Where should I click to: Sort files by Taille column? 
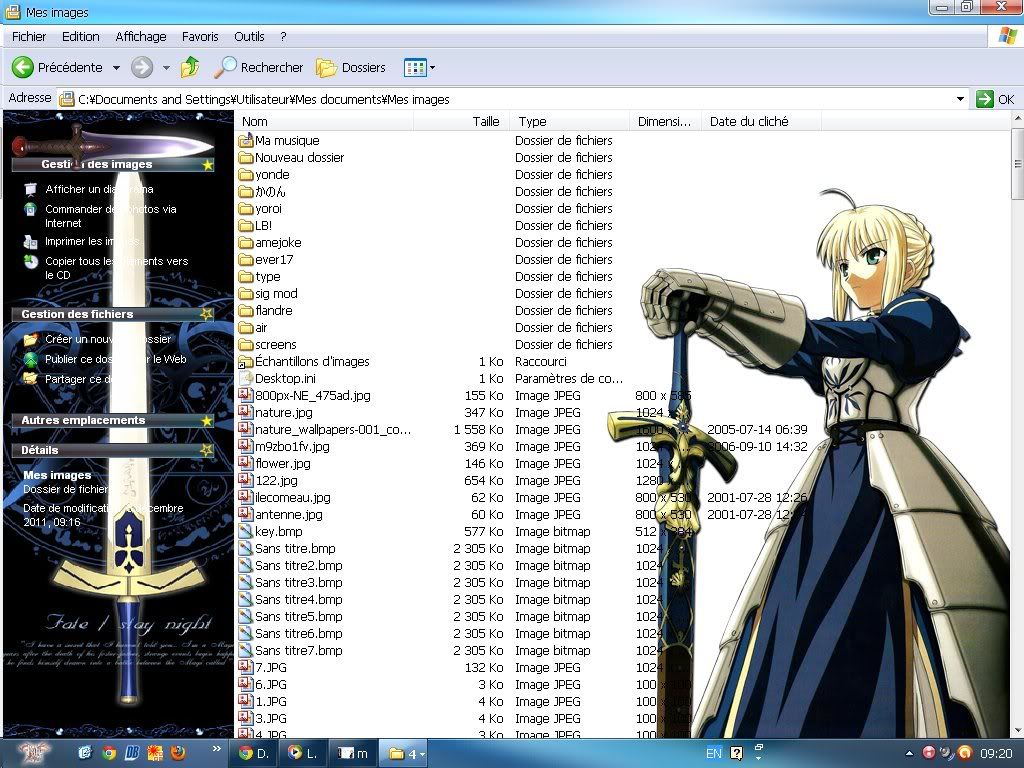[486, 121]
